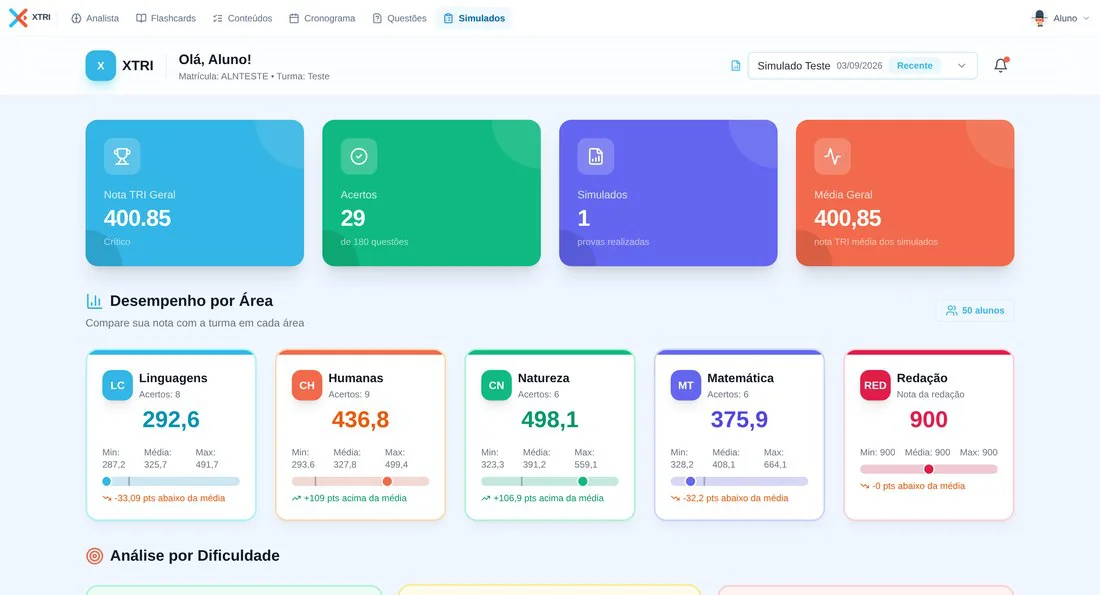The height and width of the screenshot is (595, 1100).
Task: Click the MT badge on Matemática card
Action: click(x=685, y=385)
